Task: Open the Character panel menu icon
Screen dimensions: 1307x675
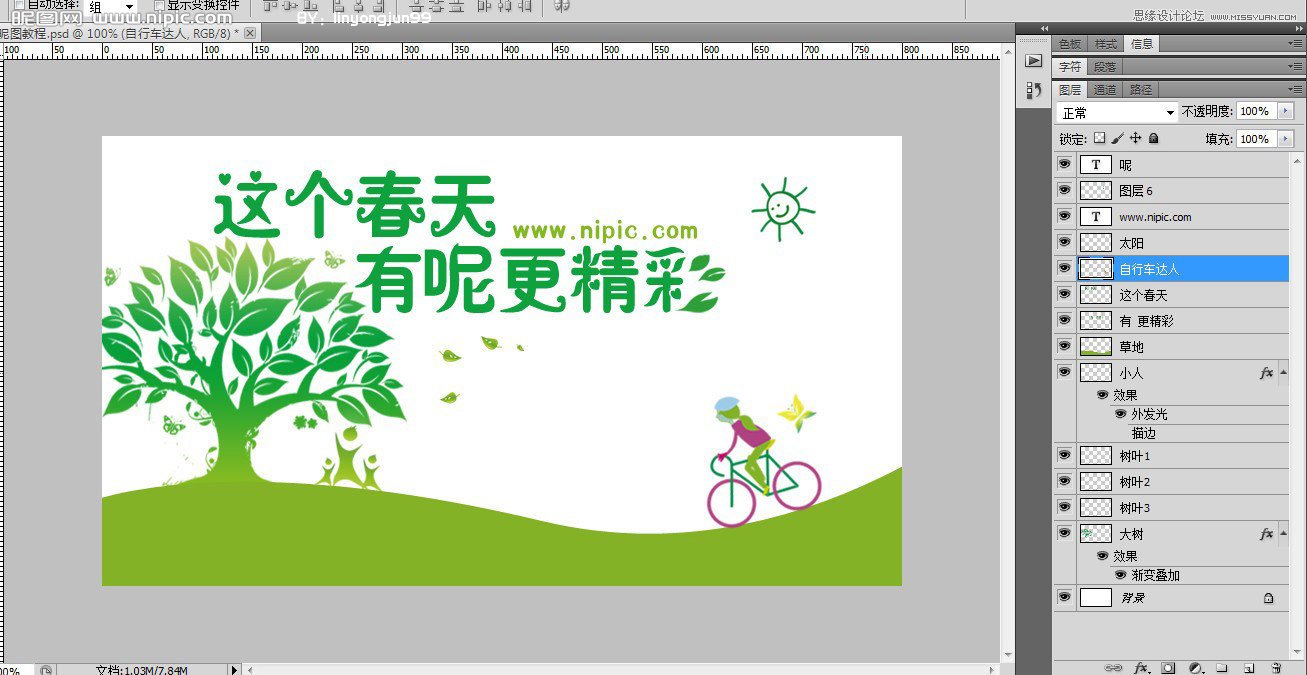Action: (x=1296, y=66)
